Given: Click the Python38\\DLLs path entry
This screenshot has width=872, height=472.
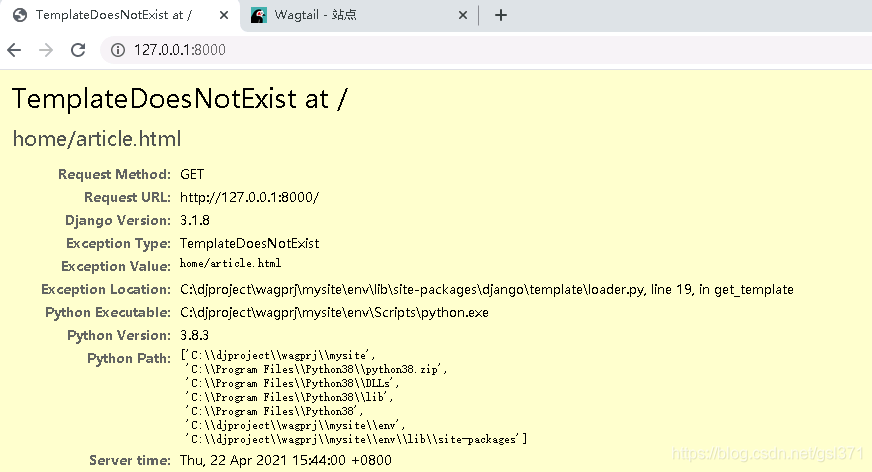Looking at the screenshot, I should [292, 383].
